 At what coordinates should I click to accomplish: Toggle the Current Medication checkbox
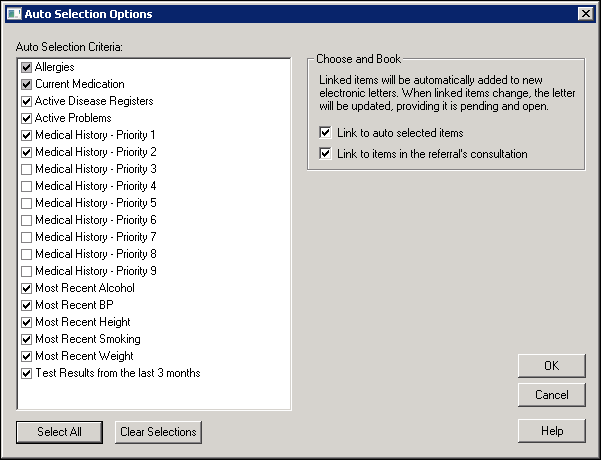(x=27, y=84)
